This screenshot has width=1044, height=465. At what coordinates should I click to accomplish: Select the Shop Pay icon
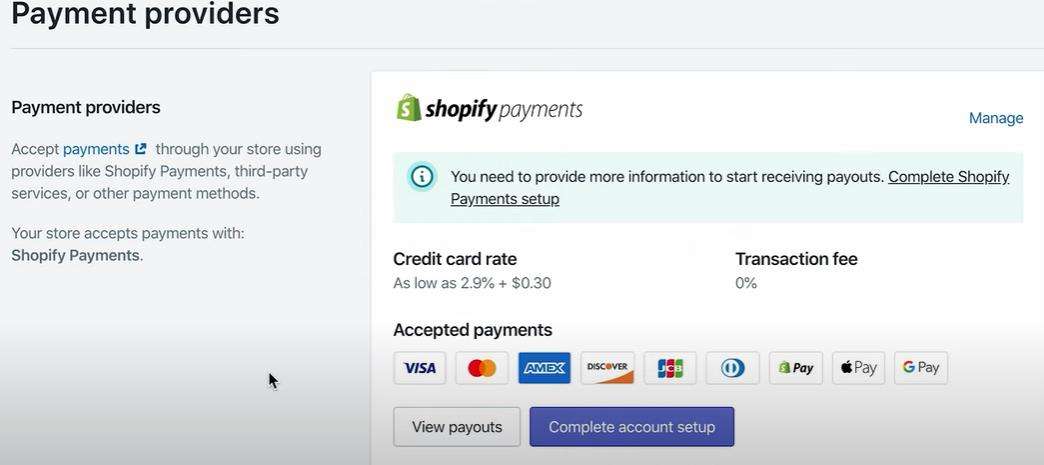coord(795,368)
